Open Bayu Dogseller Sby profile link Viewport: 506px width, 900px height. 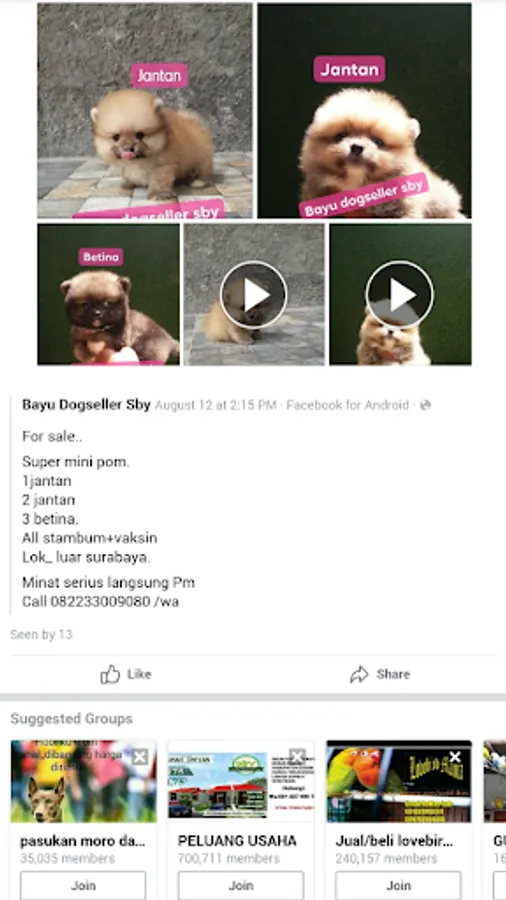[86, 405]
